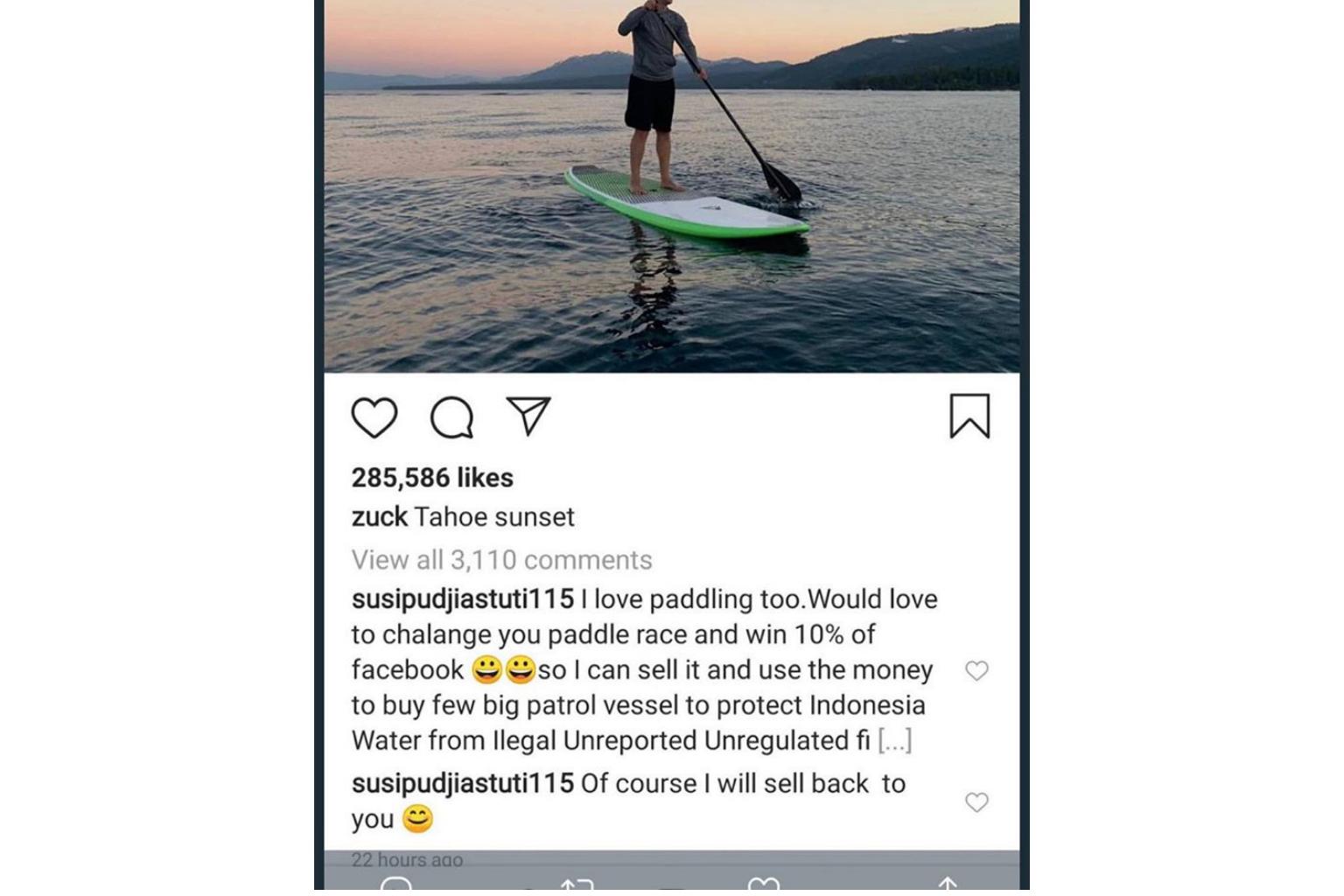This screenshot has width=1344, height=896.
Task: Click the "22 hours ago" timestamp
Action: (x=407, y=860)
